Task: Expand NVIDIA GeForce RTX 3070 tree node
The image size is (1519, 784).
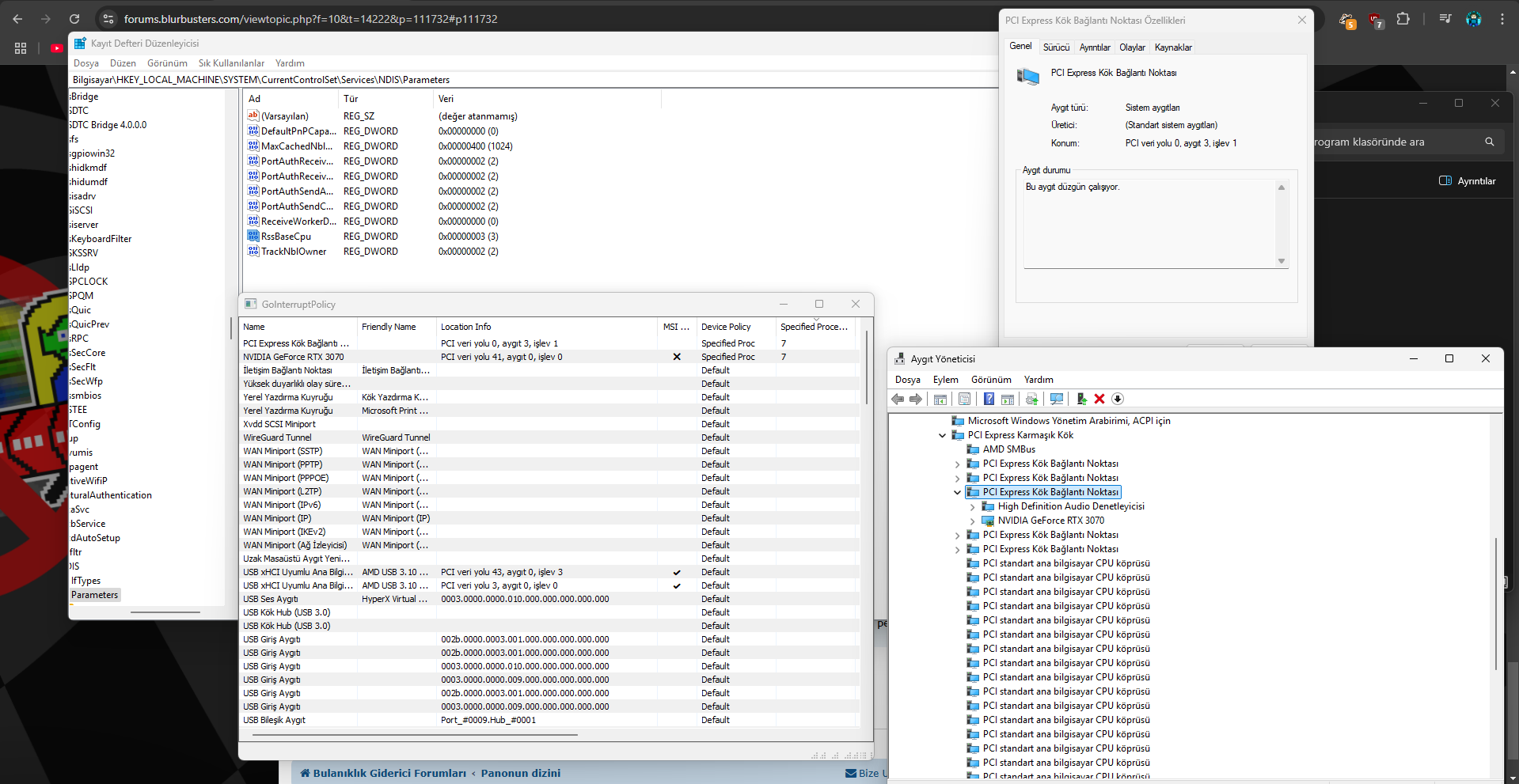Action: click(973, 521)
